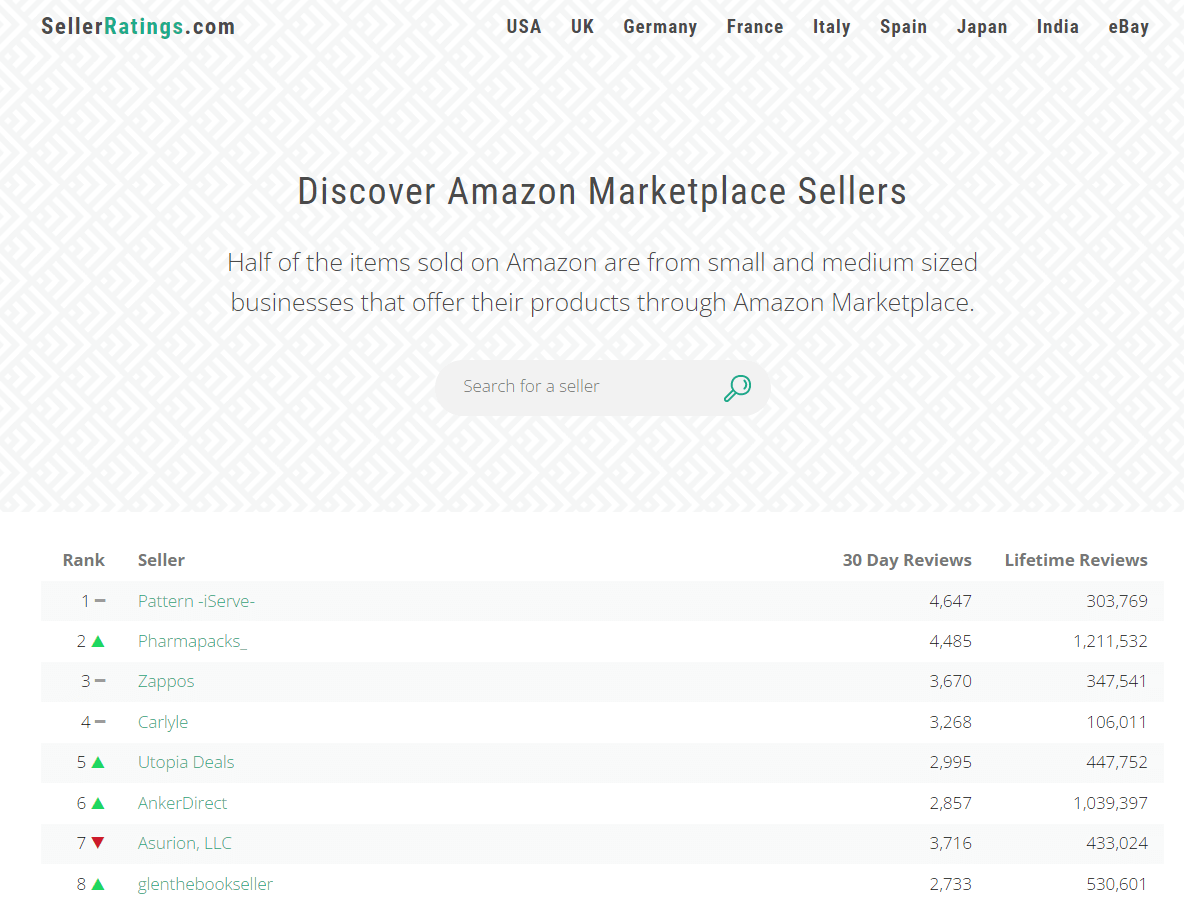Open the Pattern -iServe- seller page

point(196,601)
